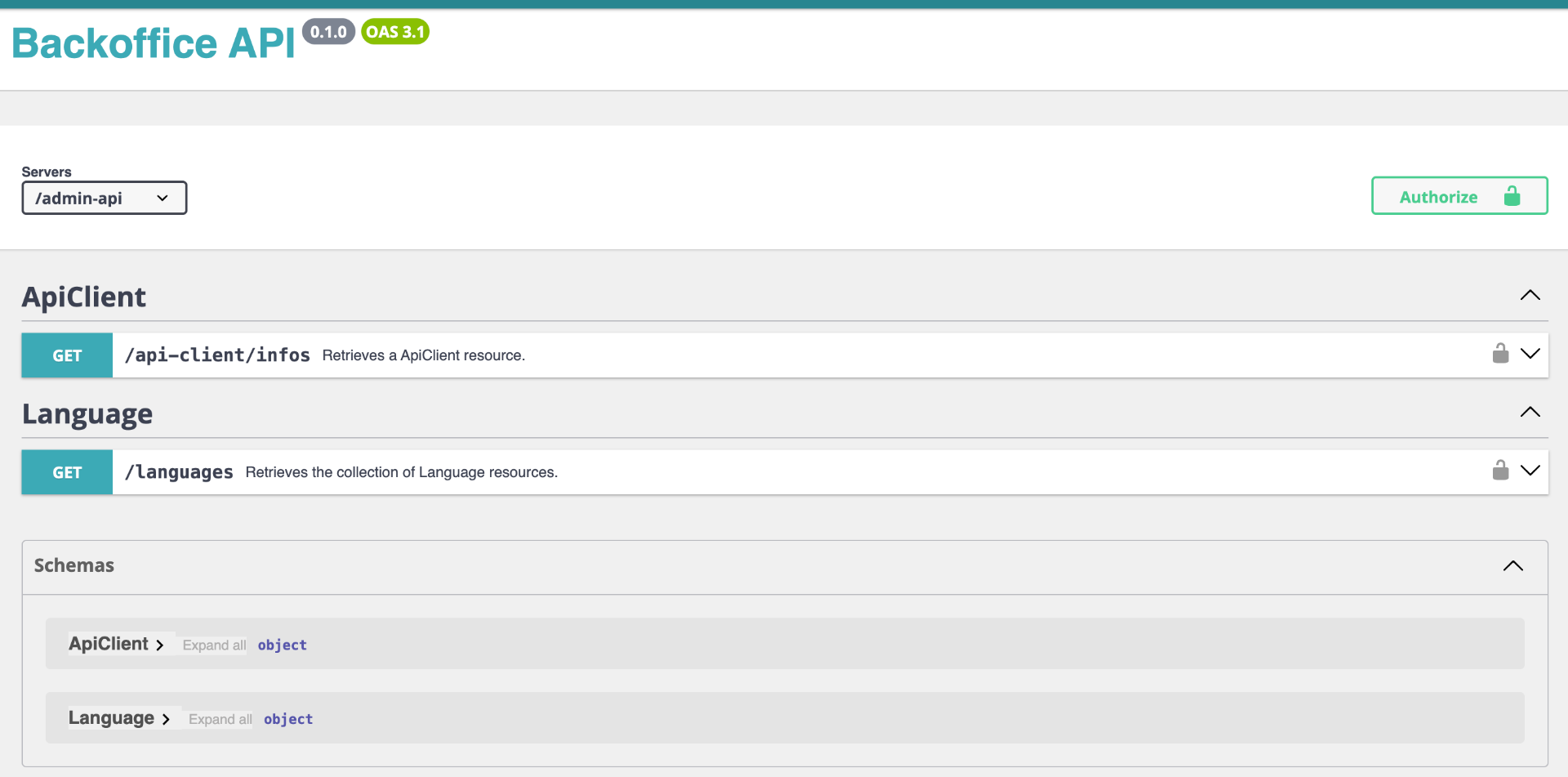The height and width of the screenshot is (777, 1568).
Task: Click 'Retrieves a ApiClient resource.' description
Action: (x=424, y=355)
